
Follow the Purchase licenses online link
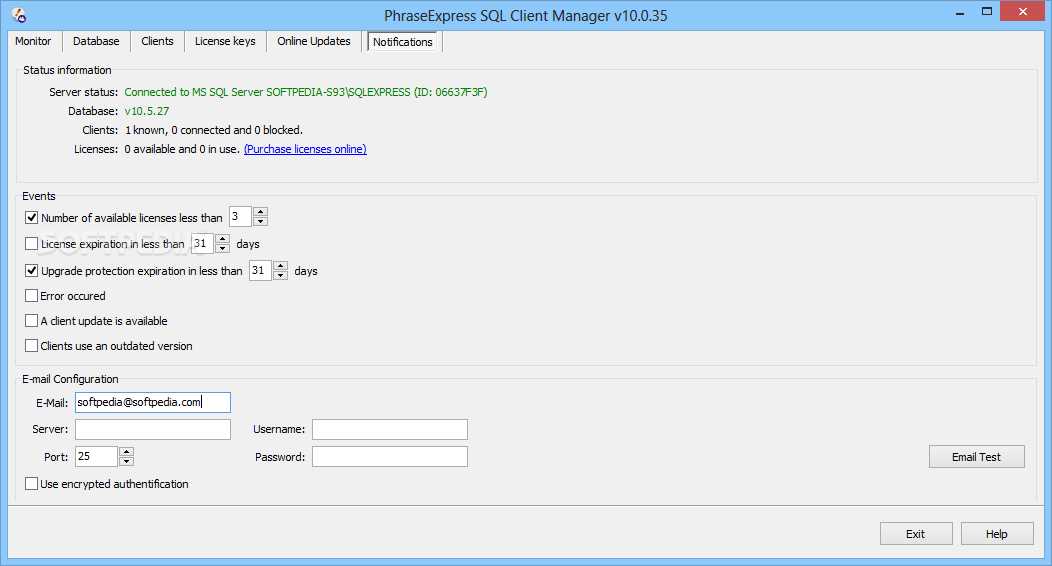point(305,149)
